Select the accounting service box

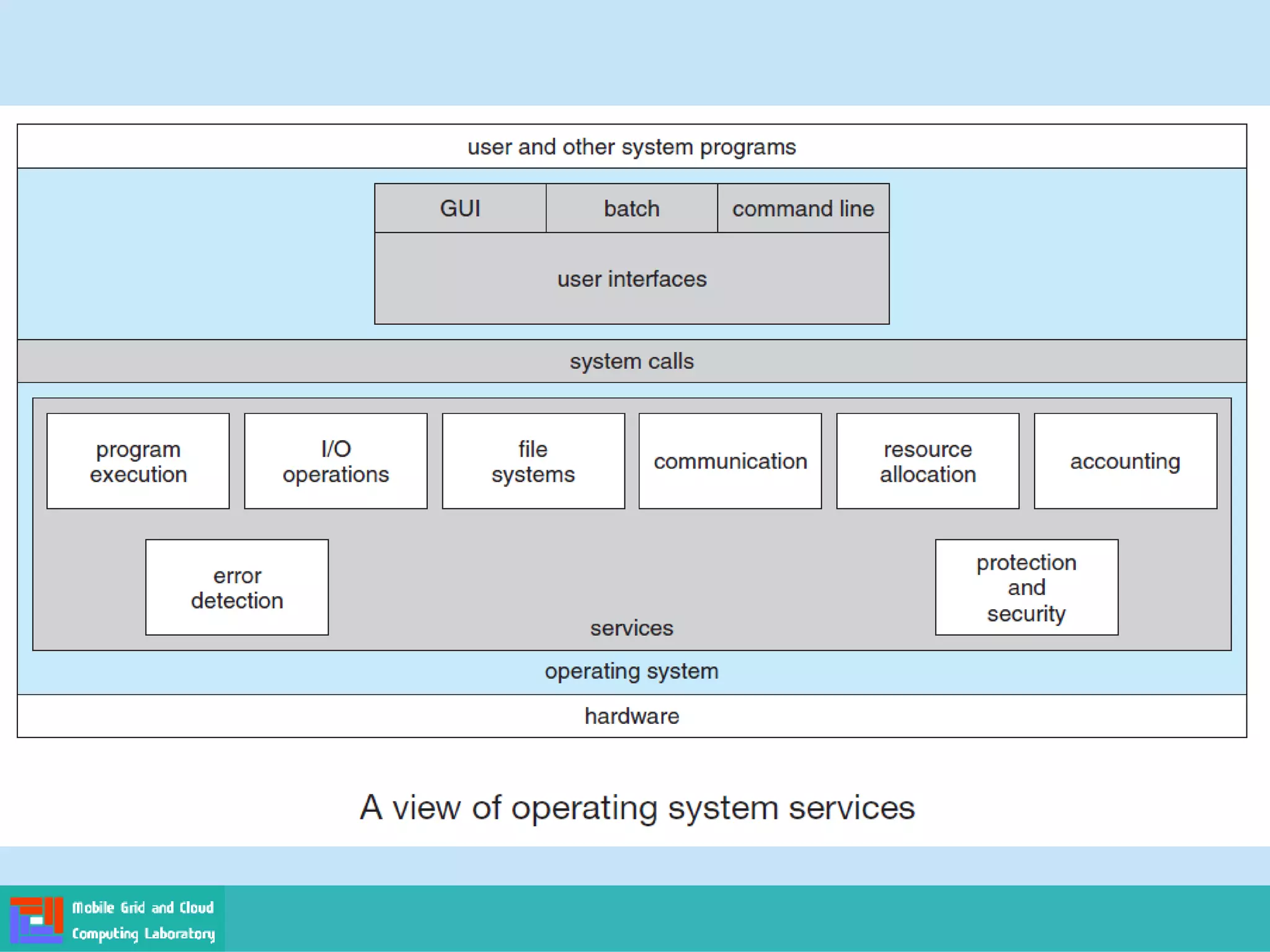coord(1125,461)
